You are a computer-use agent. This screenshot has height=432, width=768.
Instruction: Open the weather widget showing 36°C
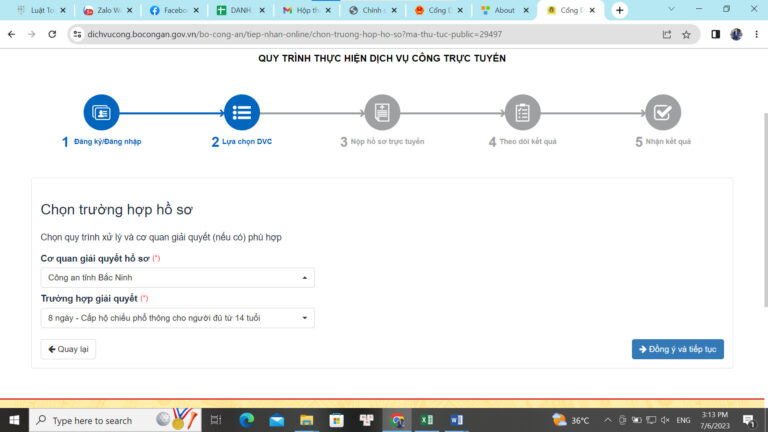[571, 420]
